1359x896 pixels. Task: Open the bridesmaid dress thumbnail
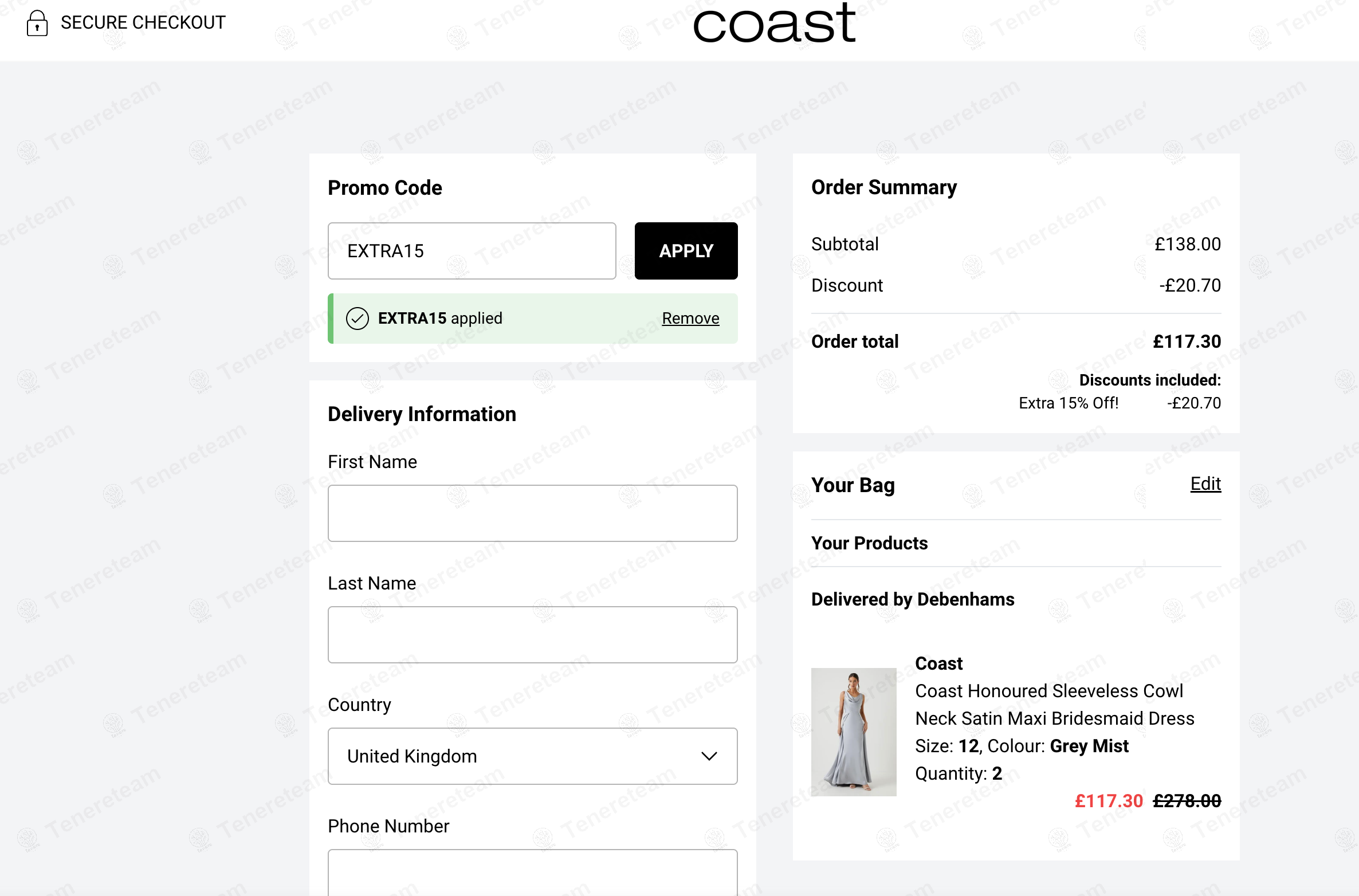tap(854, 732)
